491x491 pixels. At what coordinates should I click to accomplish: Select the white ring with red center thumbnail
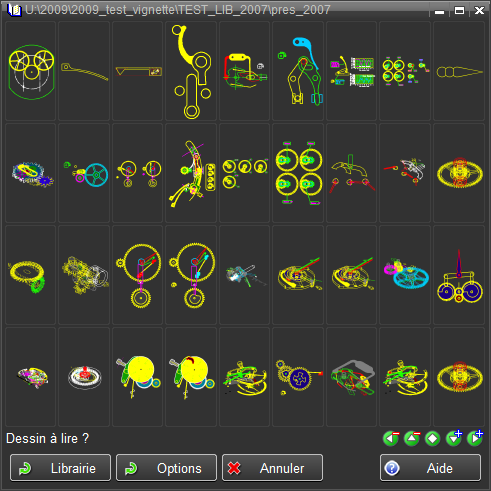click(84, 377)
